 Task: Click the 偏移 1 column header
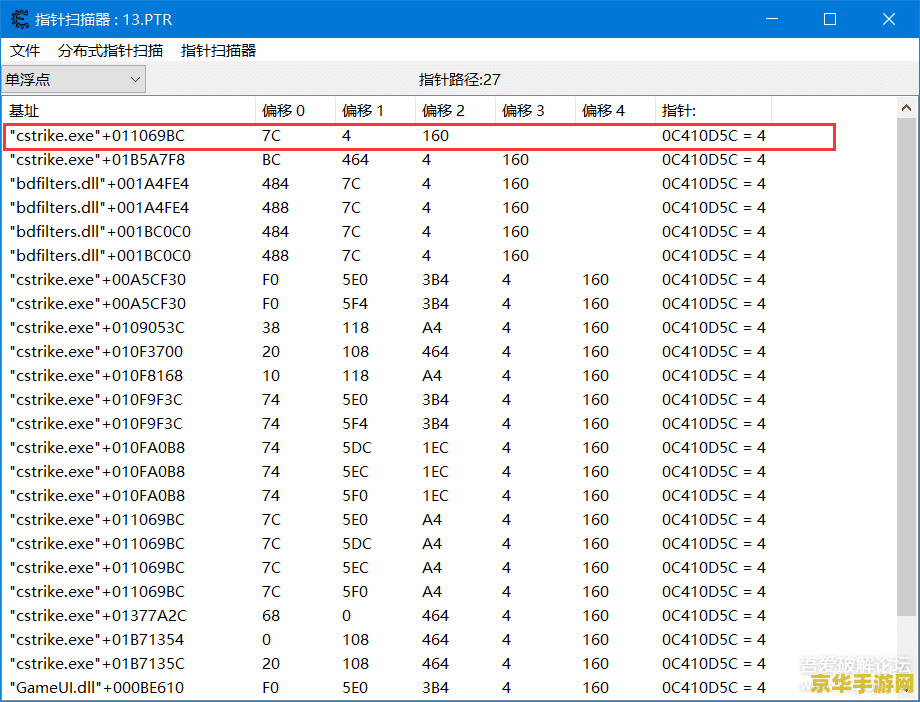coord(374,110)
